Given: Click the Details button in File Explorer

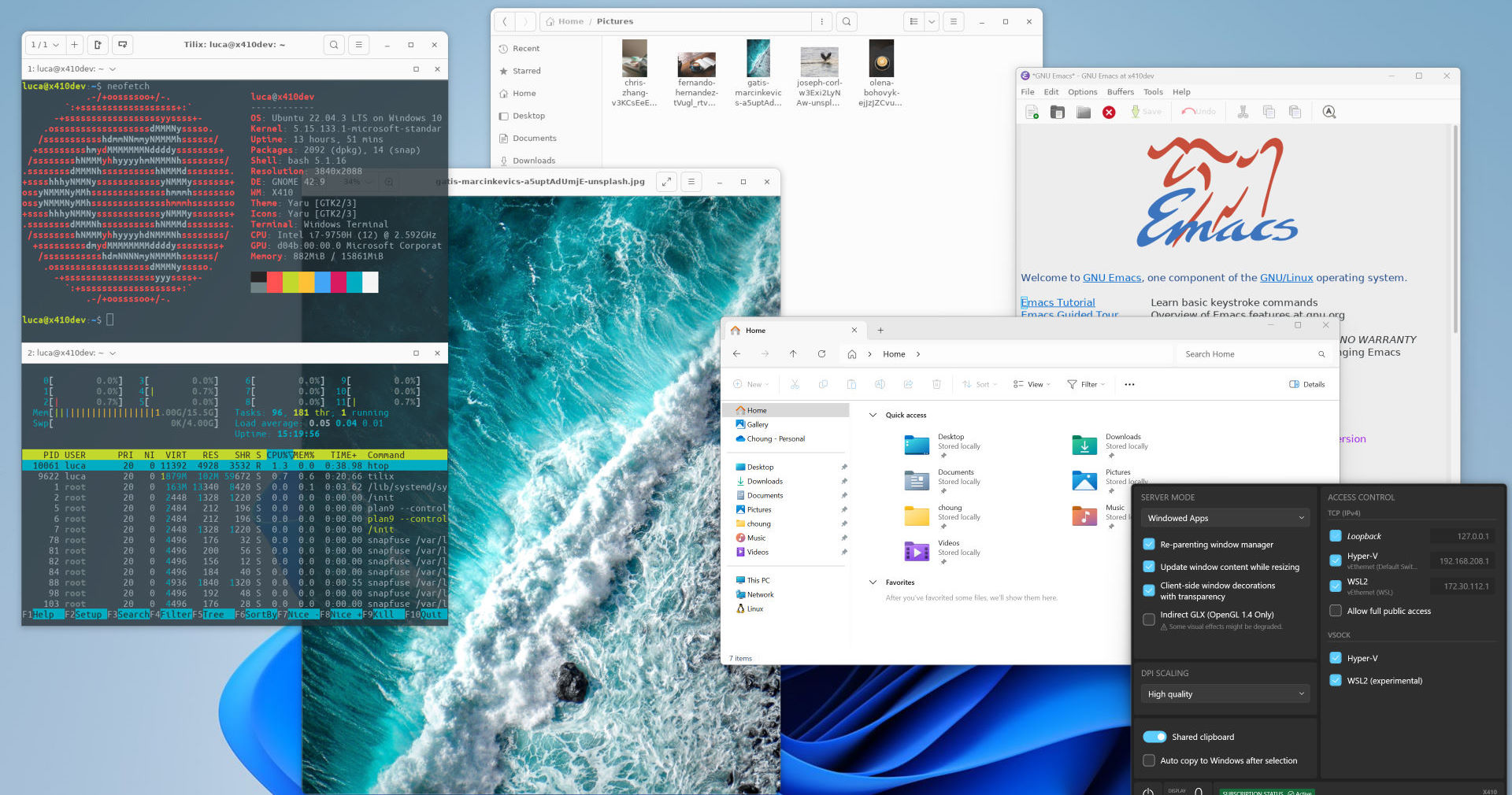Looking at the screenshot, I should point(1307,385).
